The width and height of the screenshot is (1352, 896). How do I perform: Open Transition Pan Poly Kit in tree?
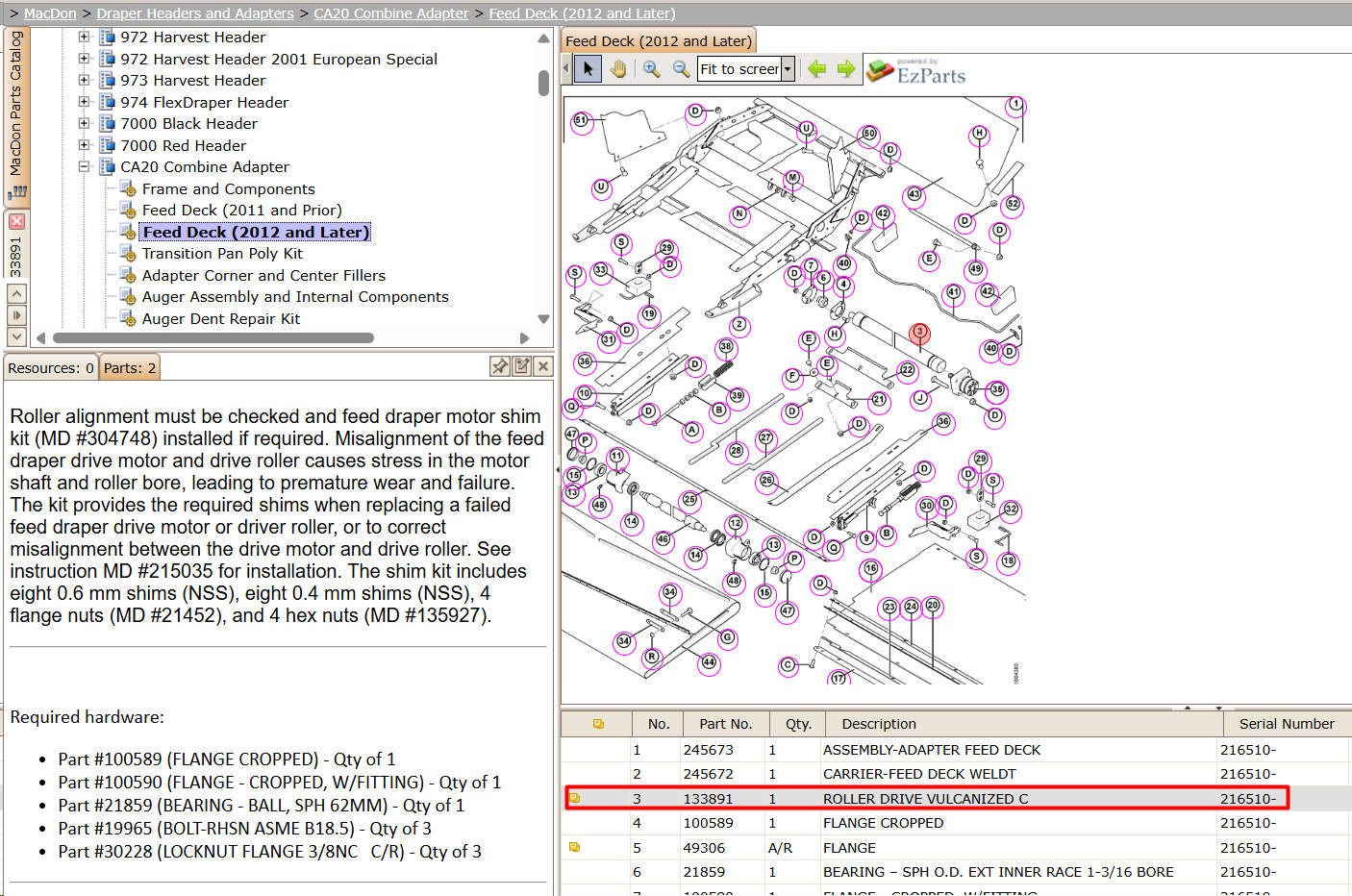222,254
